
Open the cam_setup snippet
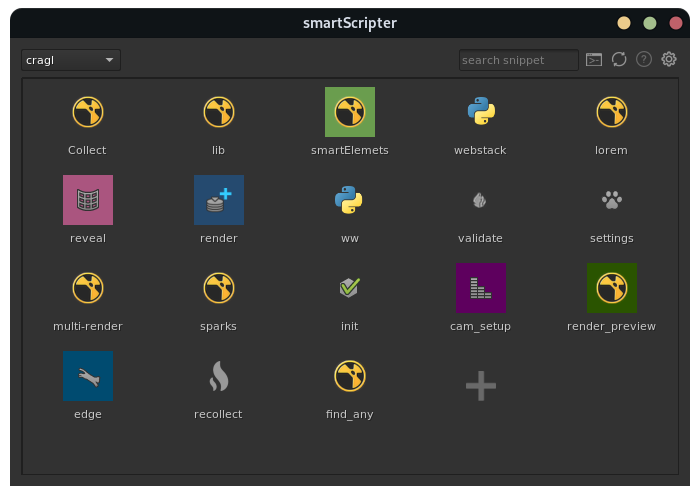point(480,288)
